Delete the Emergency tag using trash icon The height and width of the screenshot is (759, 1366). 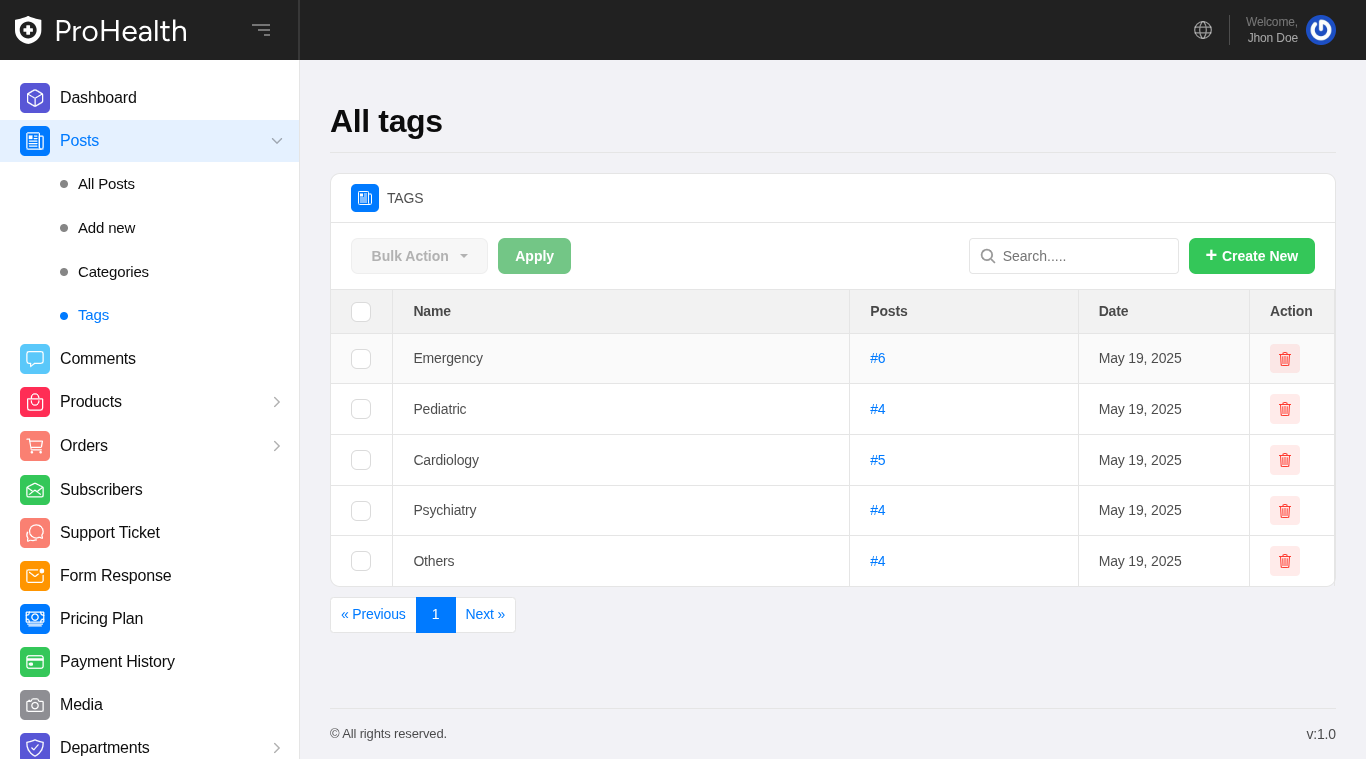(x=1284, y=359)
